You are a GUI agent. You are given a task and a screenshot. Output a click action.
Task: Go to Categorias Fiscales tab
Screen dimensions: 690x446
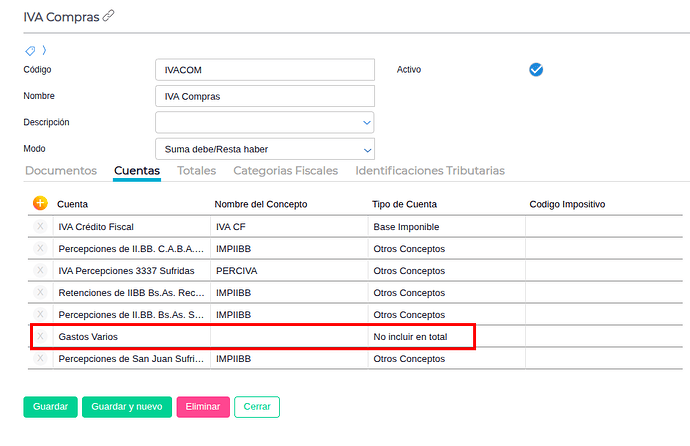(286, 171)
